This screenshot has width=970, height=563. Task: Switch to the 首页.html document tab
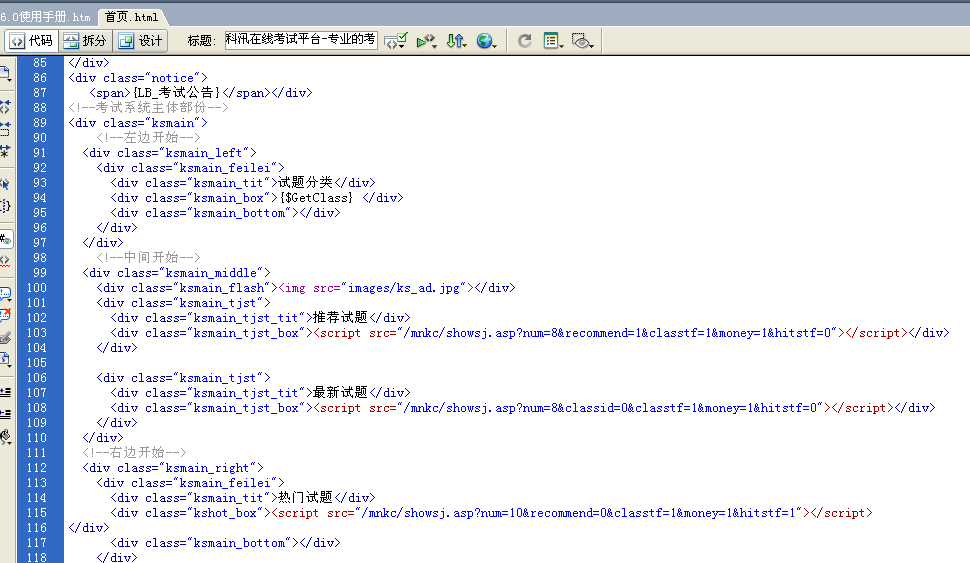tap(131, 17)
